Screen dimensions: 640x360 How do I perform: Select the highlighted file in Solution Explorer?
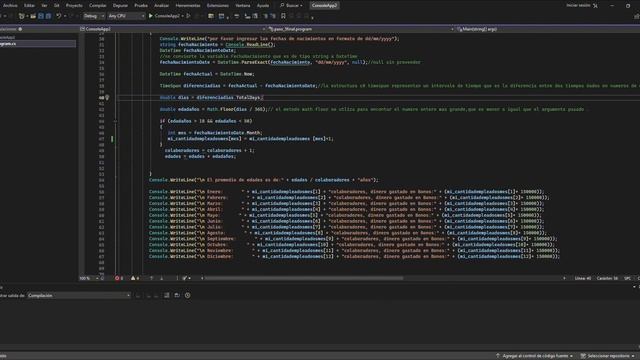(38, 44)
